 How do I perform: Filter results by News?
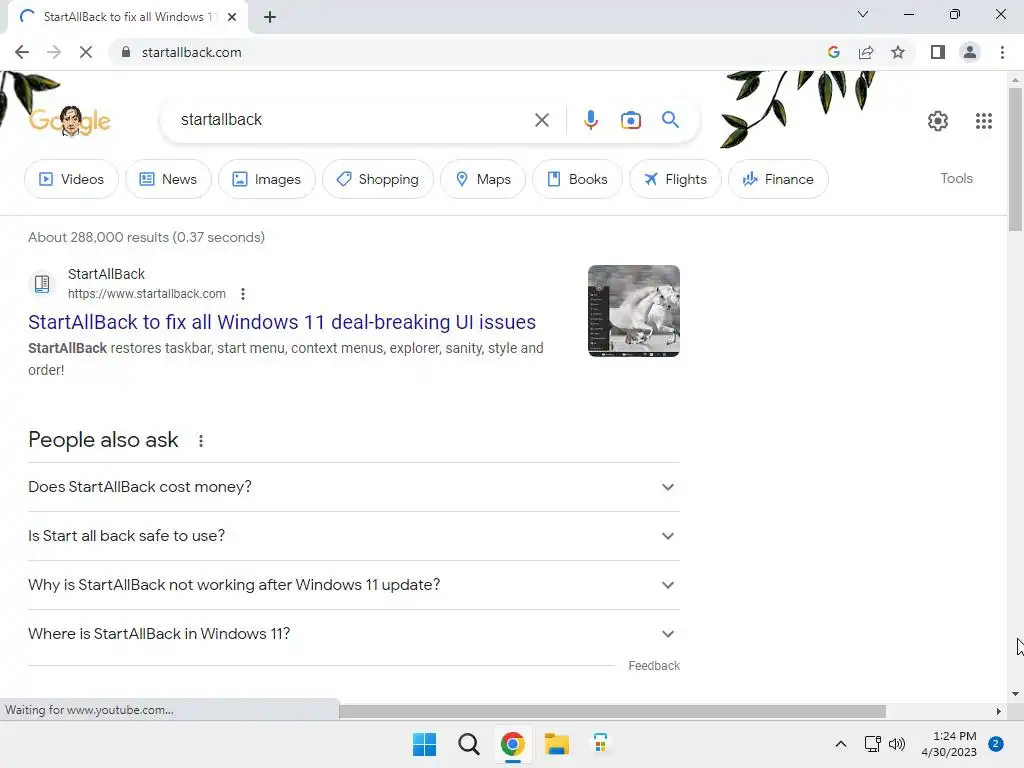point(168,179)
